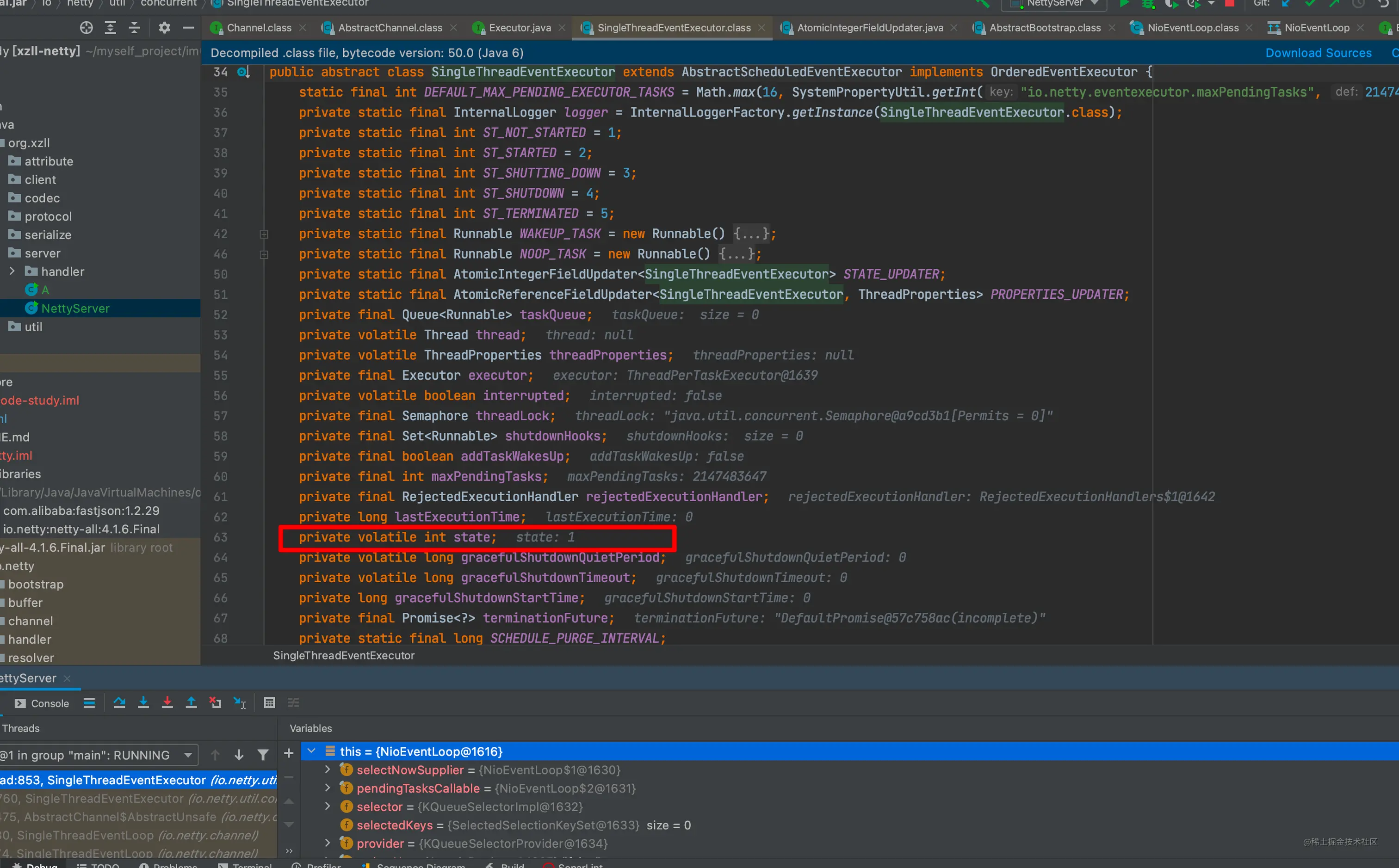Image resolution: width=1399 pixels, height=868 pixels.
Task: Open the Console tab in debugger
Action: click(x=42, y=703)
